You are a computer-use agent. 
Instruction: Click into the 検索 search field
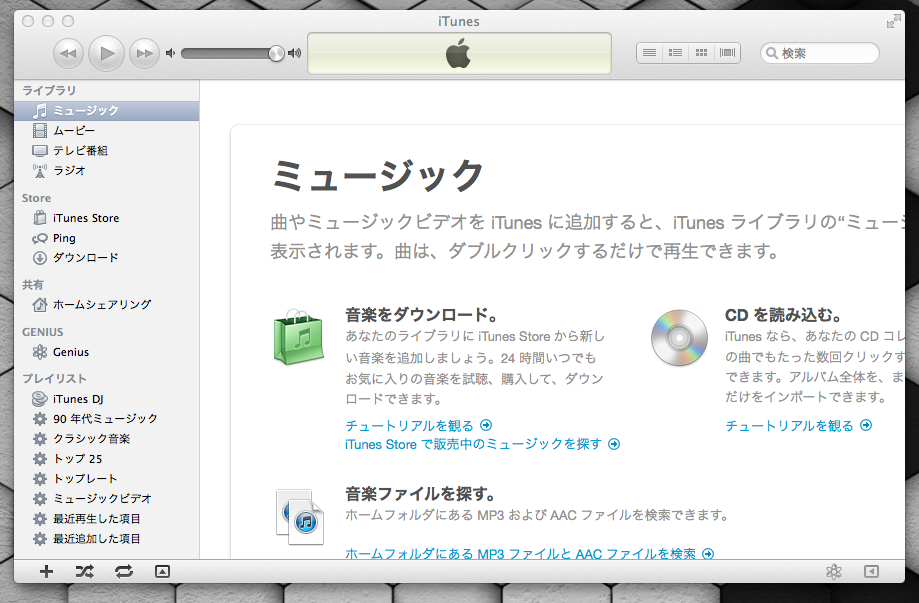[x=819, y=53]
